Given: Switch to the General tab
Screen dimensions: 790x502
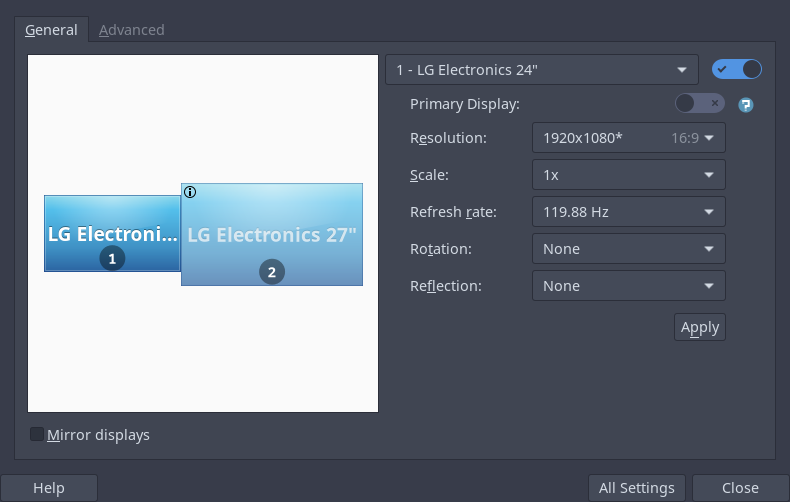Looking at the screenshot, I should (51, 30).
